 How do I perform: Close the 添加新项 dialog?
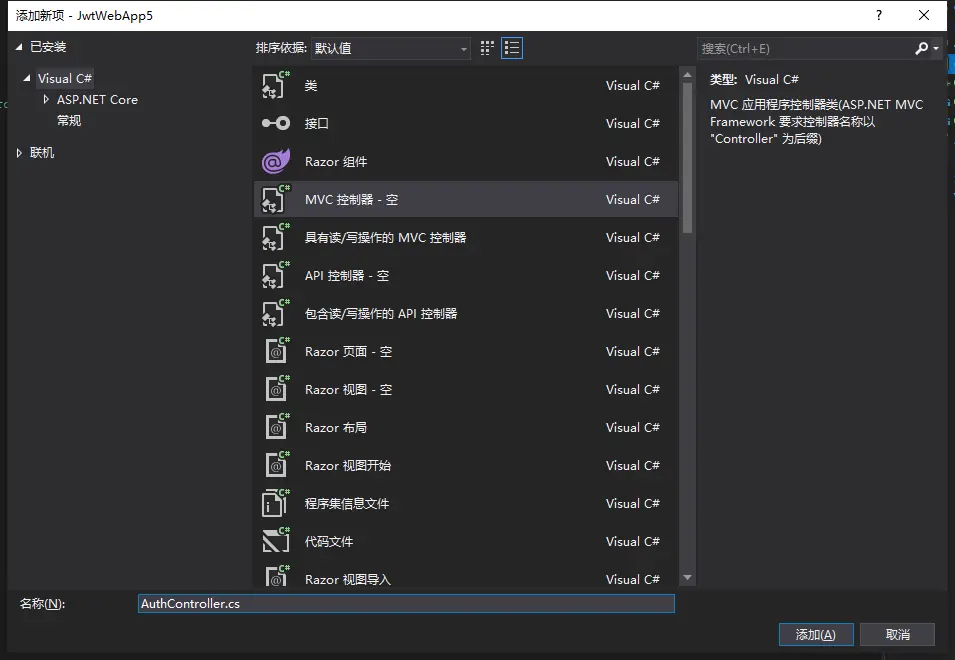tap(924, 15)
